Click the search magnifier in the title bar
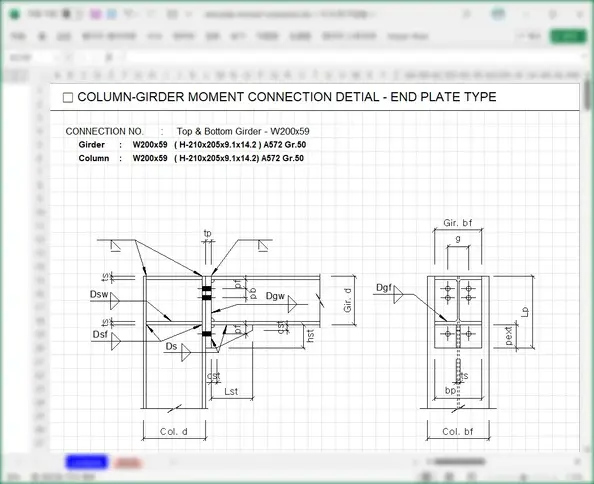594x484 pixels. click(467, 14)
